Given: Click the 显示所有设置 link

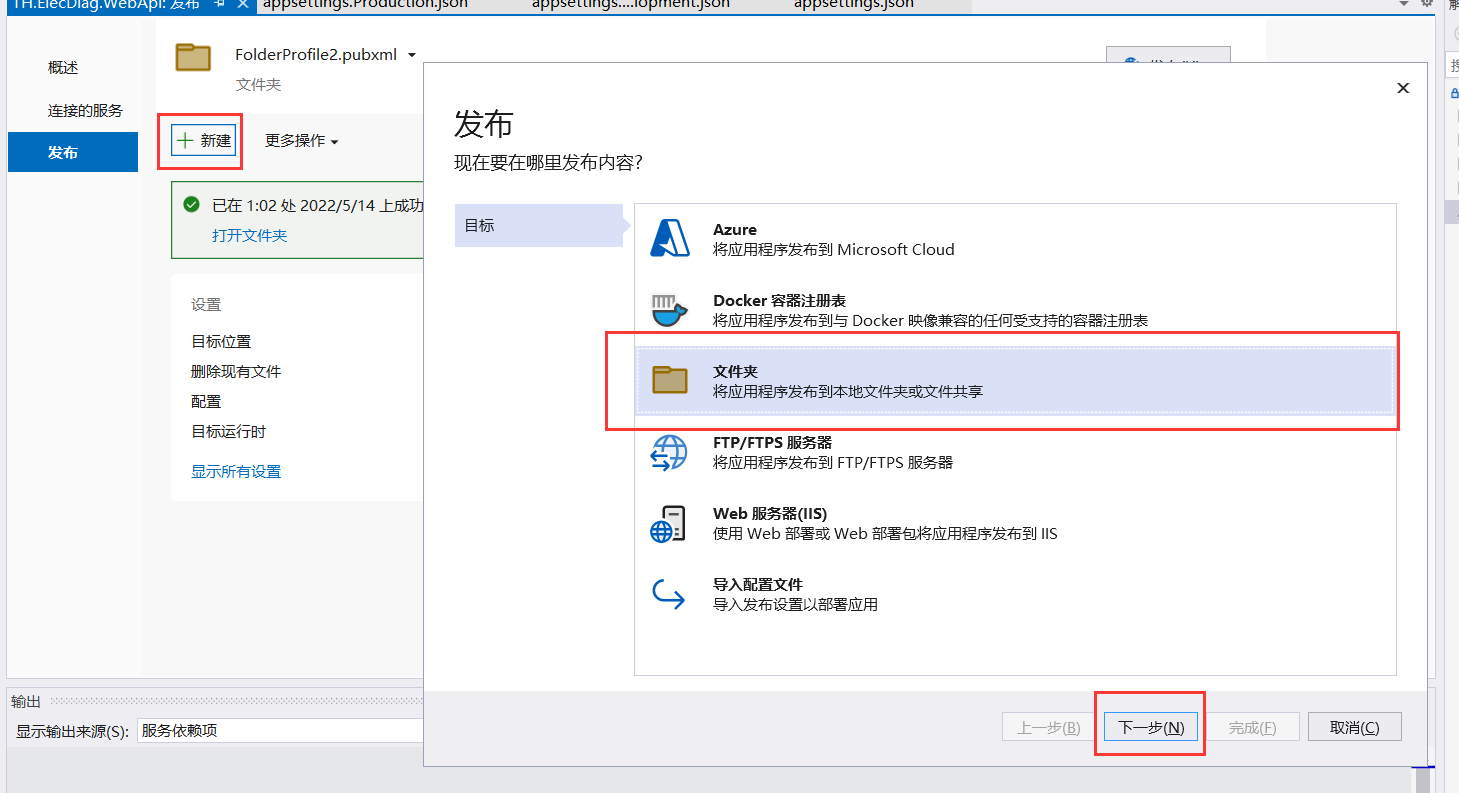Looking at the screenshot, I should coord(236,471).
